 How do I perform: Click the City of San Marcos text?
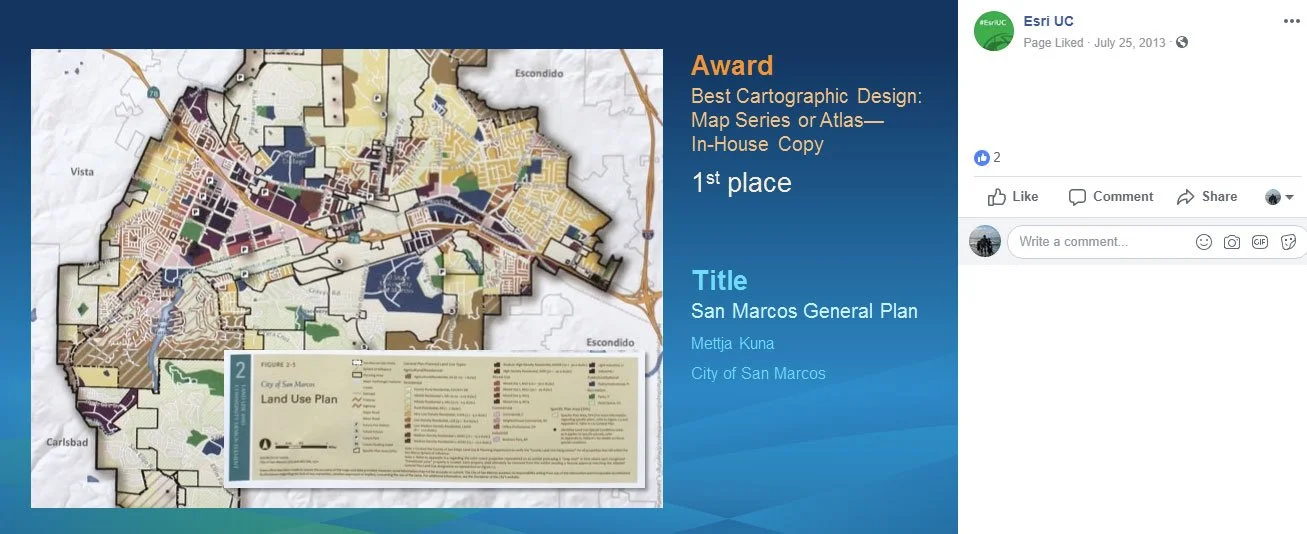coord(758,374)
